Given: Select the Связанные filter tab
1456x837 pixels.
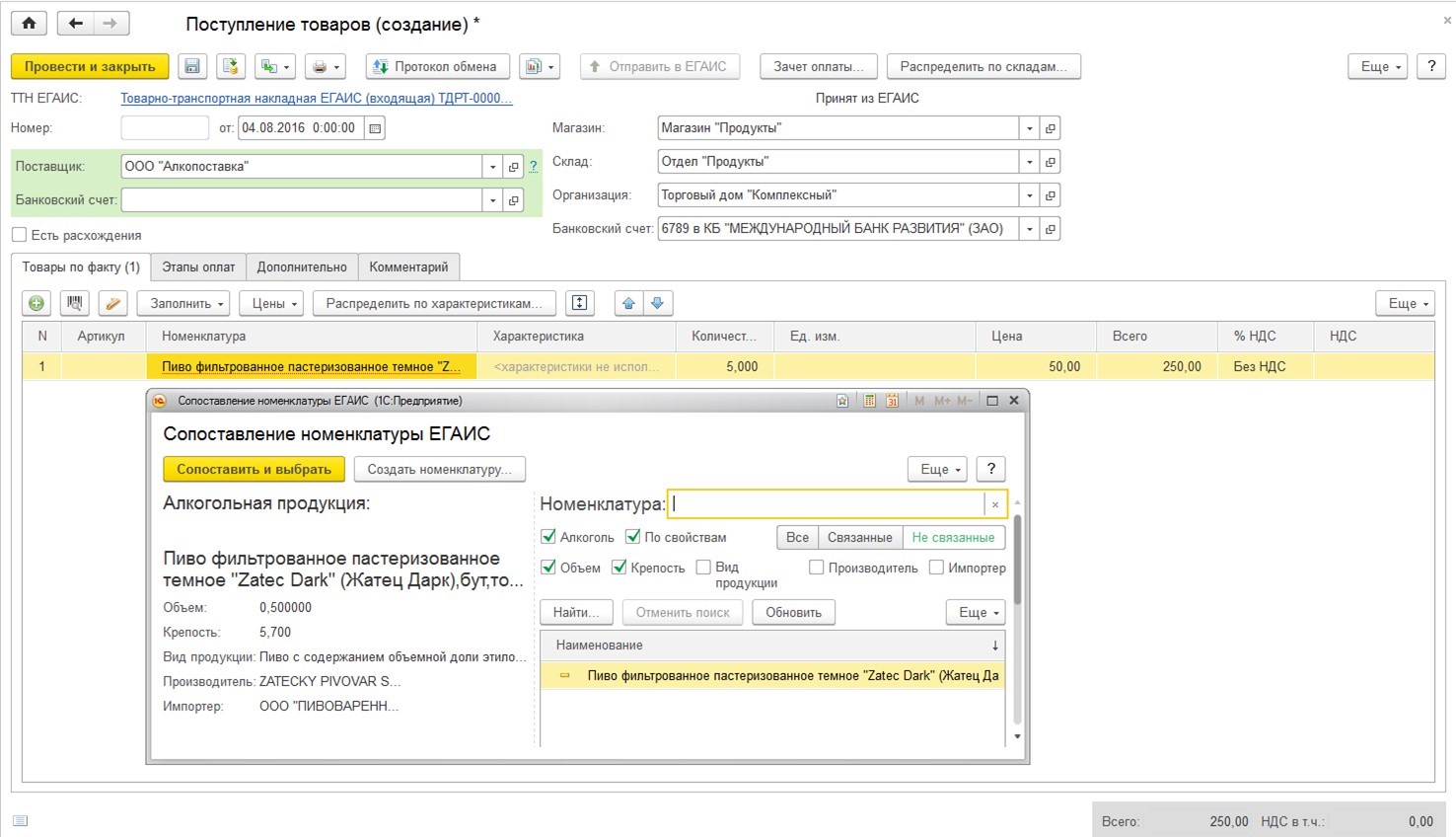Looking at the screenshot, I should pyautogui.click(x=859, y=538).
